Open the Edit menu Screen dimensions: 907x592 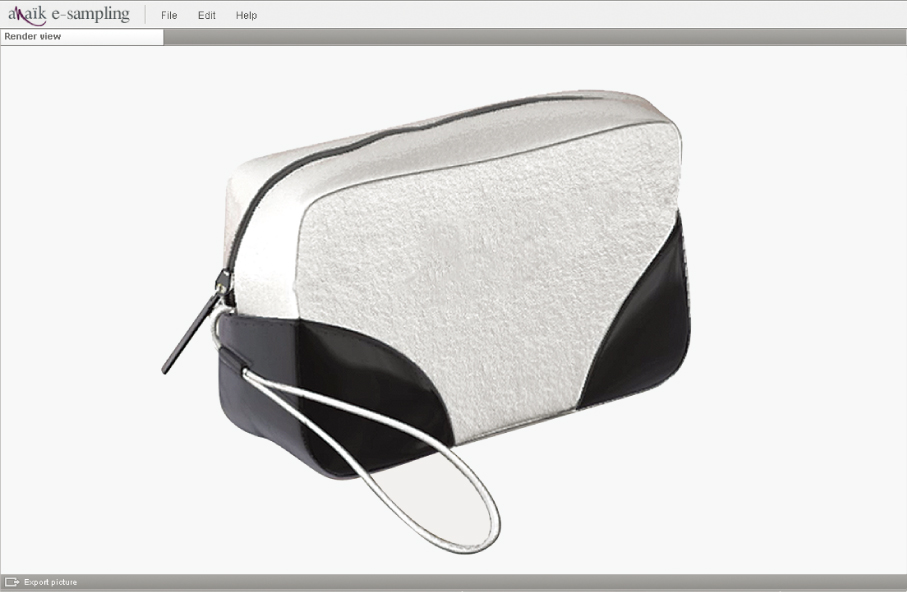pos(207,16)
